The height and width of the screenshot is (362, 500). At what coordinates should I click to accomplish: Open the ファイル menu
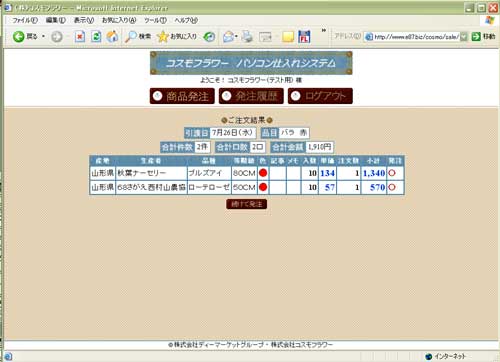point(25,20)
